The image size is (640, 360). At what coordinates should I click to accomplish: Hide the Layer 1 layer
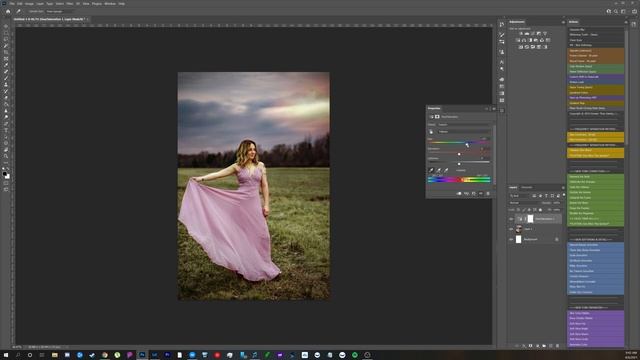511,229
